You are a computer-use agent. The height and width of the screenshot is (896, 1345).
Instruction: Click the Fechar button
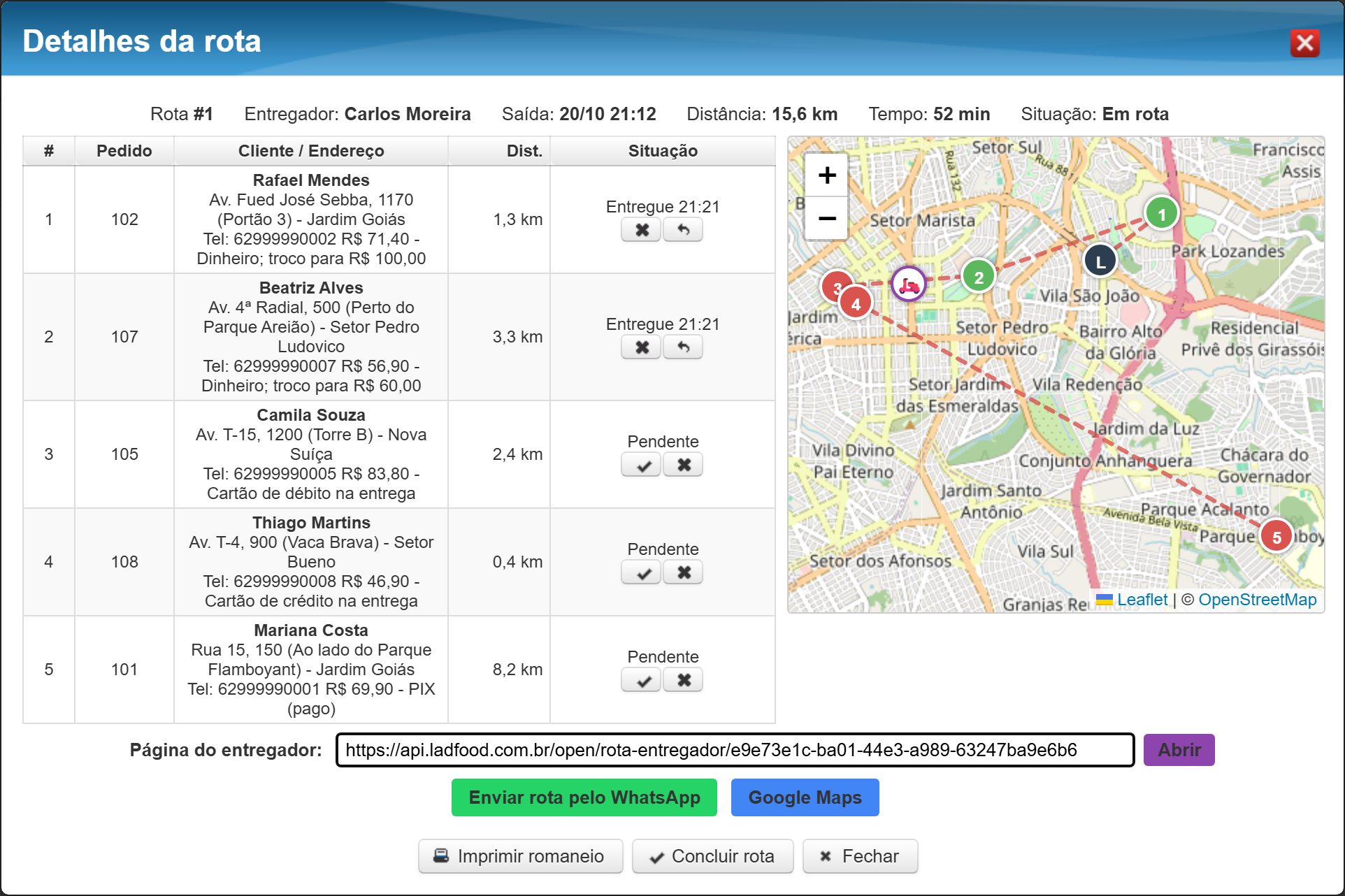pos(860,856)
